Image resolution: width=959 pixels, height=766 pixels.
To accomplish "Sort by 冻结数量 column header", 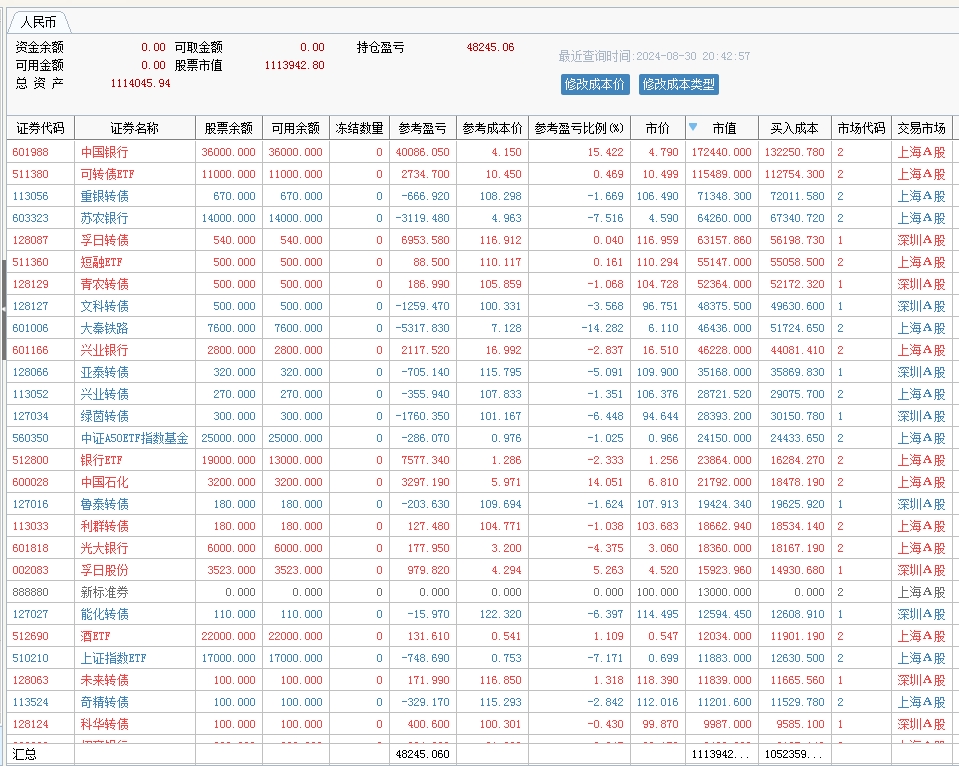I will coord(360,128).
